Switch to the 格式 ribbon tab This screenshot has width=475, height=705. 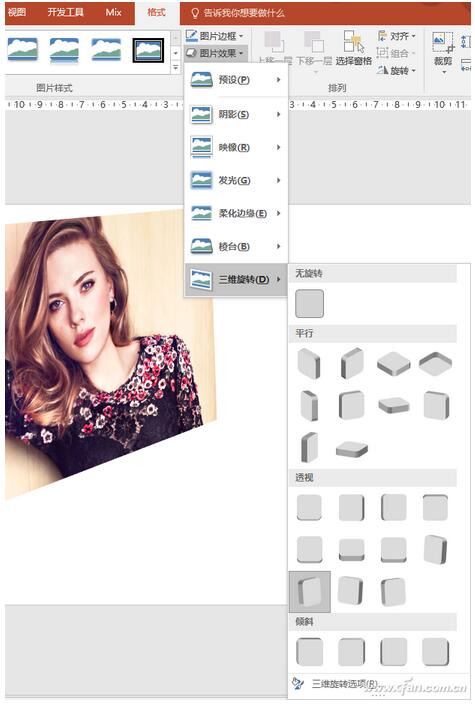157,12
